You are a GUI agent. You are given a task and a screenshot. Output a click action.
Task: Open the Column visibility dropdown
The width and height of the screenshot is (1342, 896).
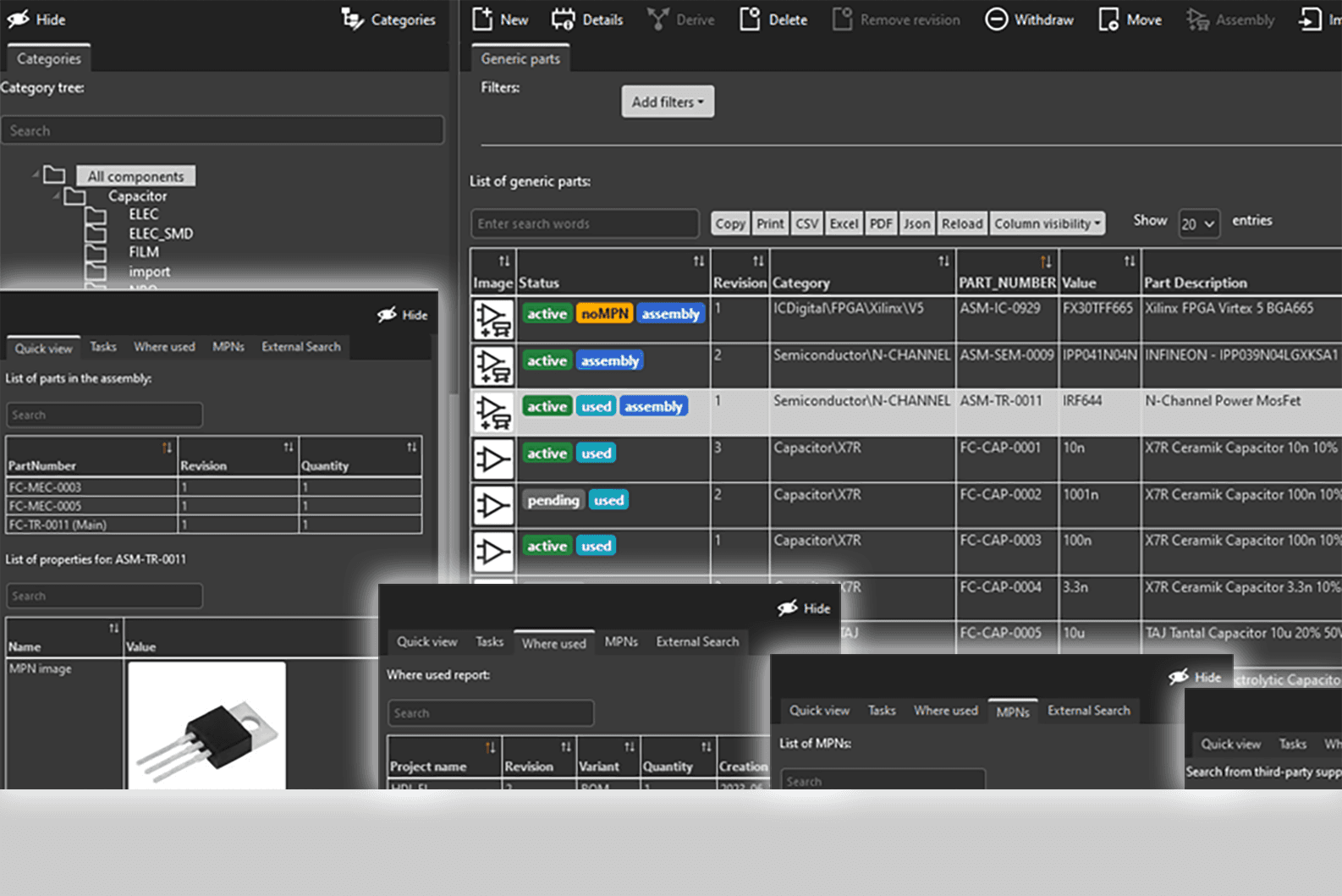(1047, 223)
